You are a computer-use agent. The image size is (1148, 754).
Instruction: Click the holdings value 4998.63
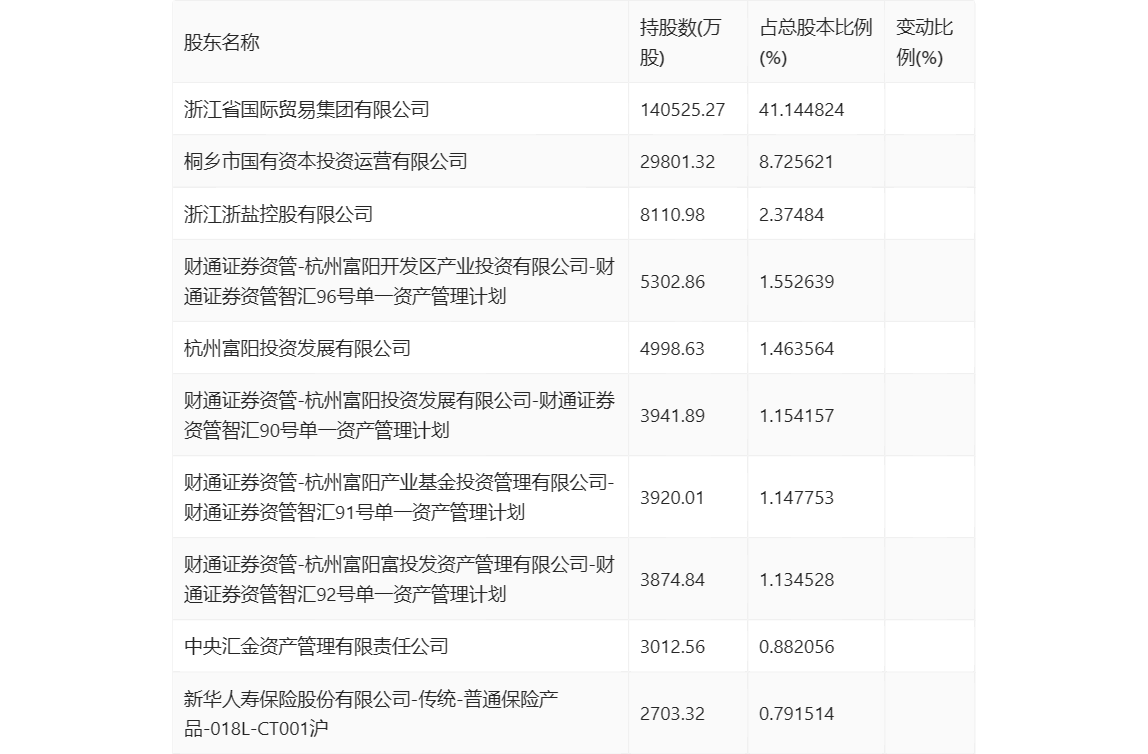[672, 348]
